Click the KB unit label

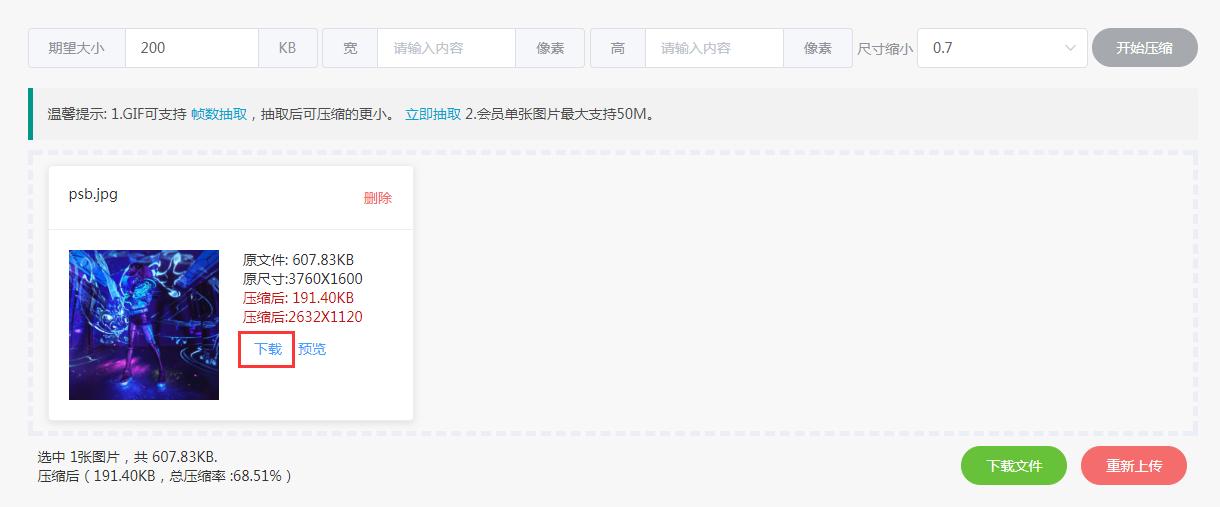288,48
